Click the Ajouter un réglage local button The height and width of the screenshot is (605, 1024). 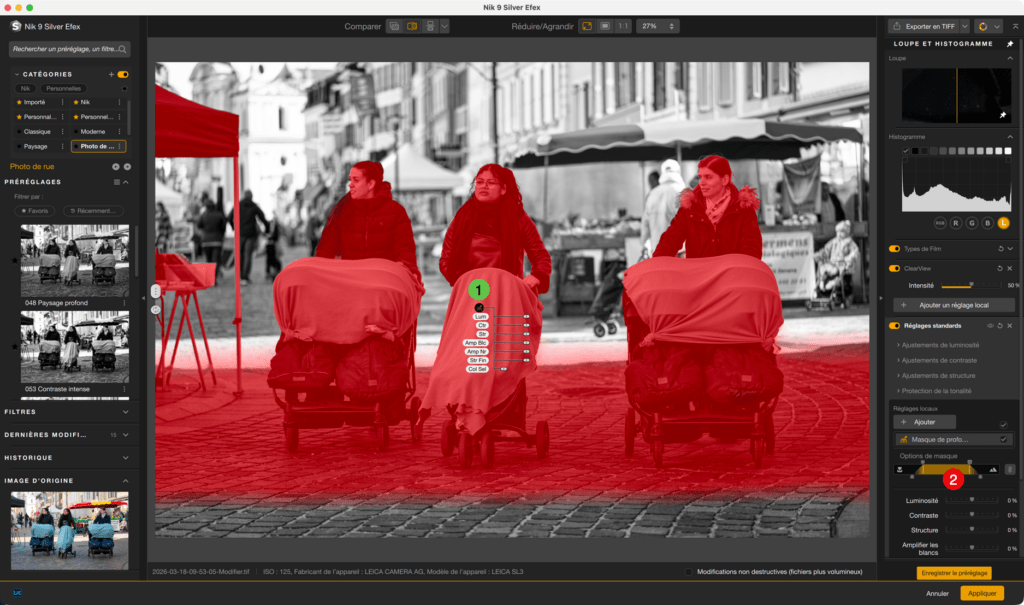[955, 305]
